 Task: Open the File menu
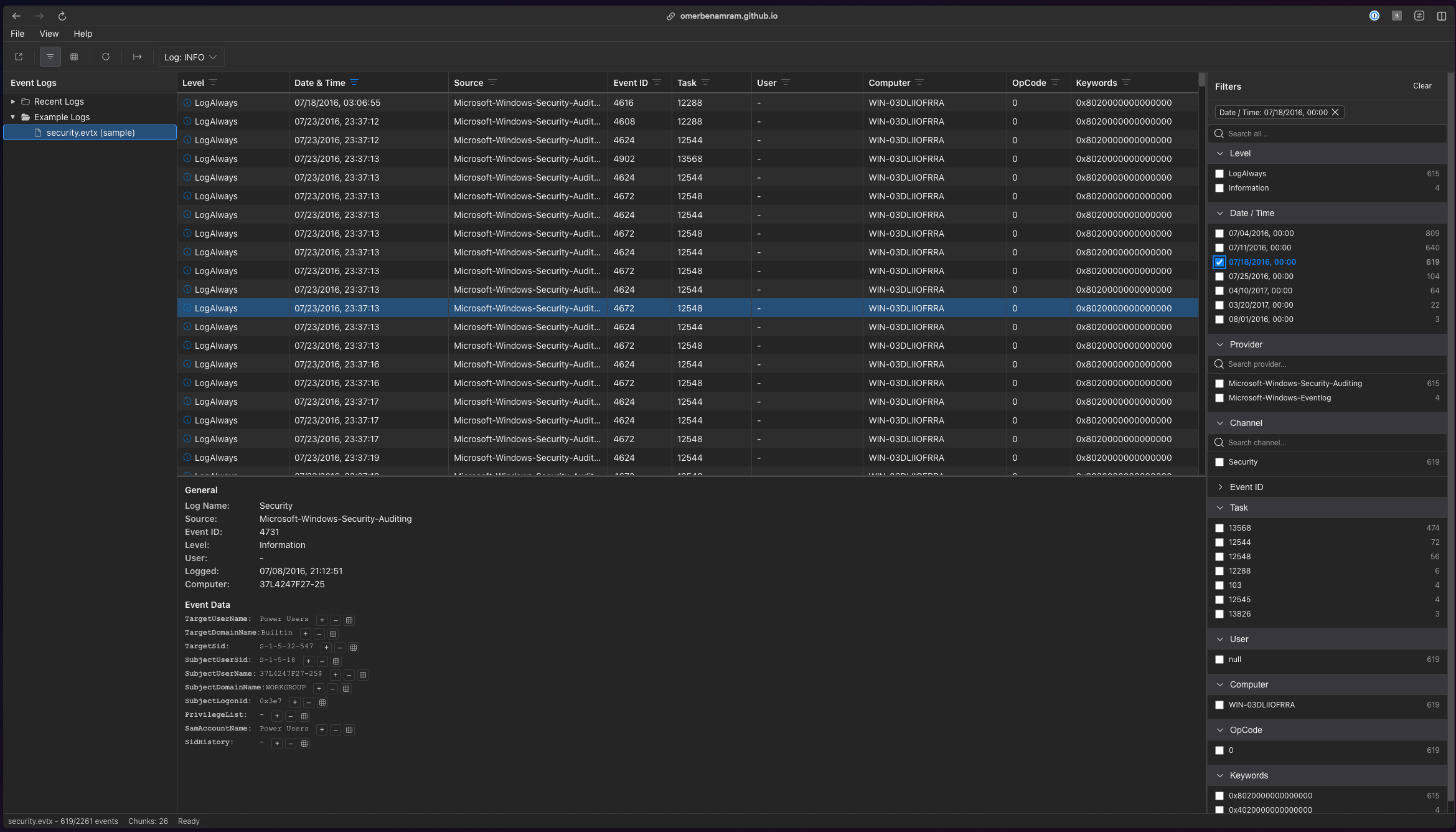(x=17, y=34)
